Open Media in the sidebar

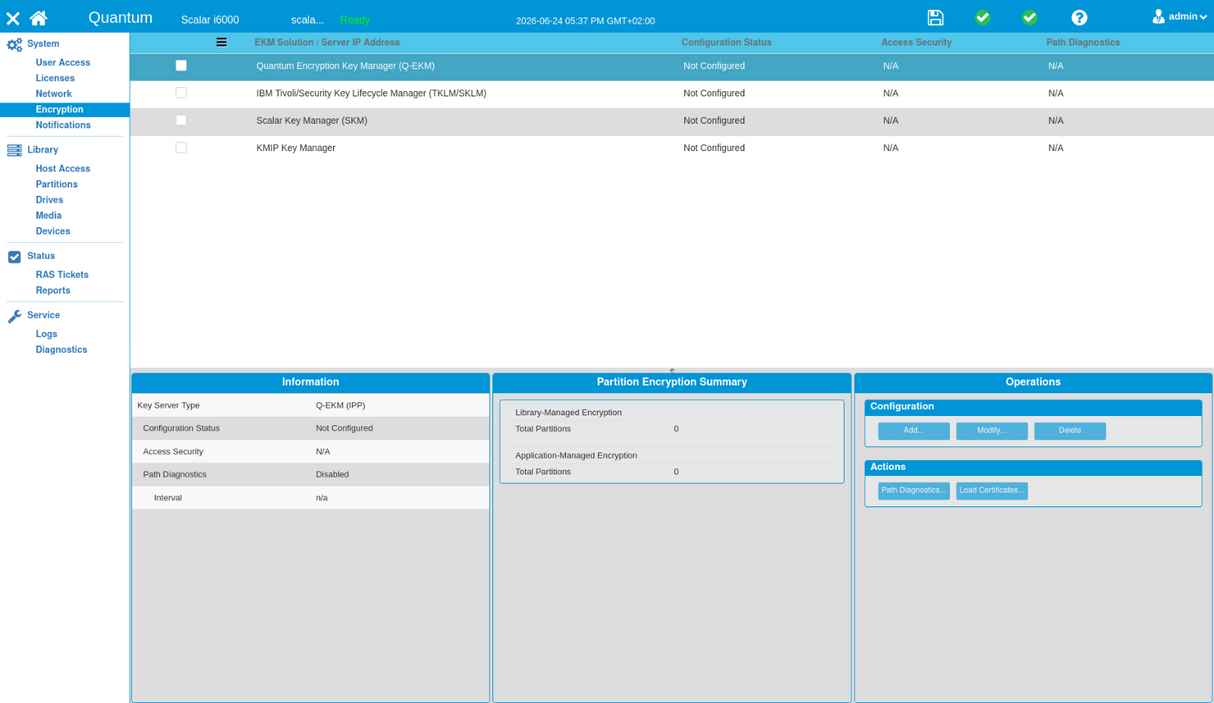[49, 215]
